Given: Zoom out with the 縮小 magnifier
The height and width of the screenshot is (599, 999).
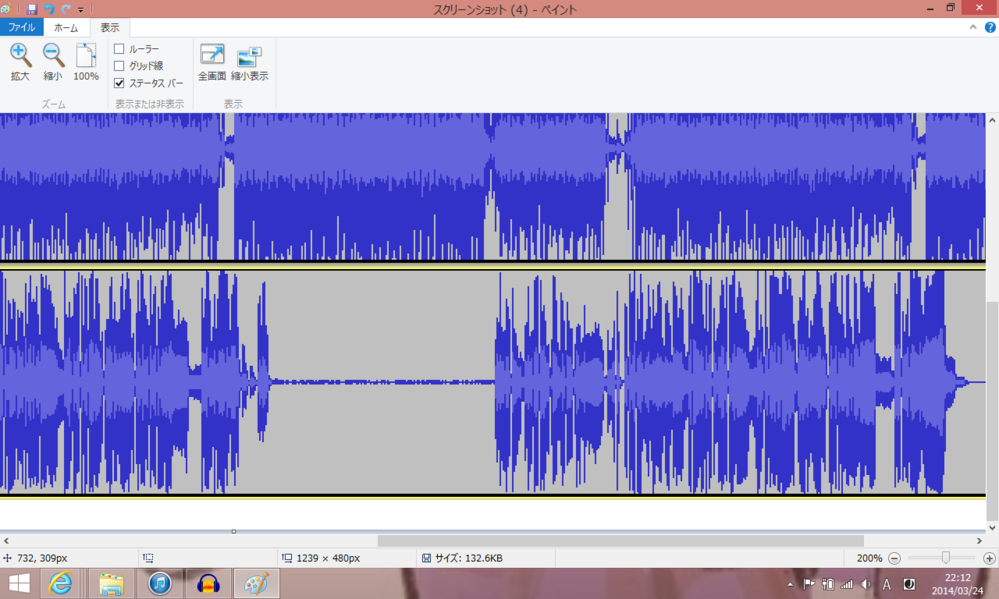Looking at the screenshot, I should pyautogui.click(x=53, y=62).
